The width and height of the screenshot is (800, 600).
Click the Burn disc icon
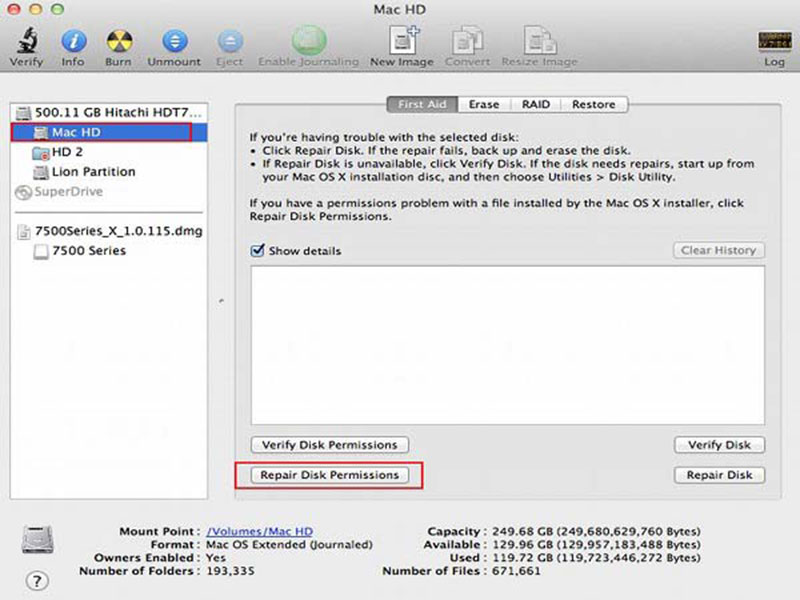119,43
